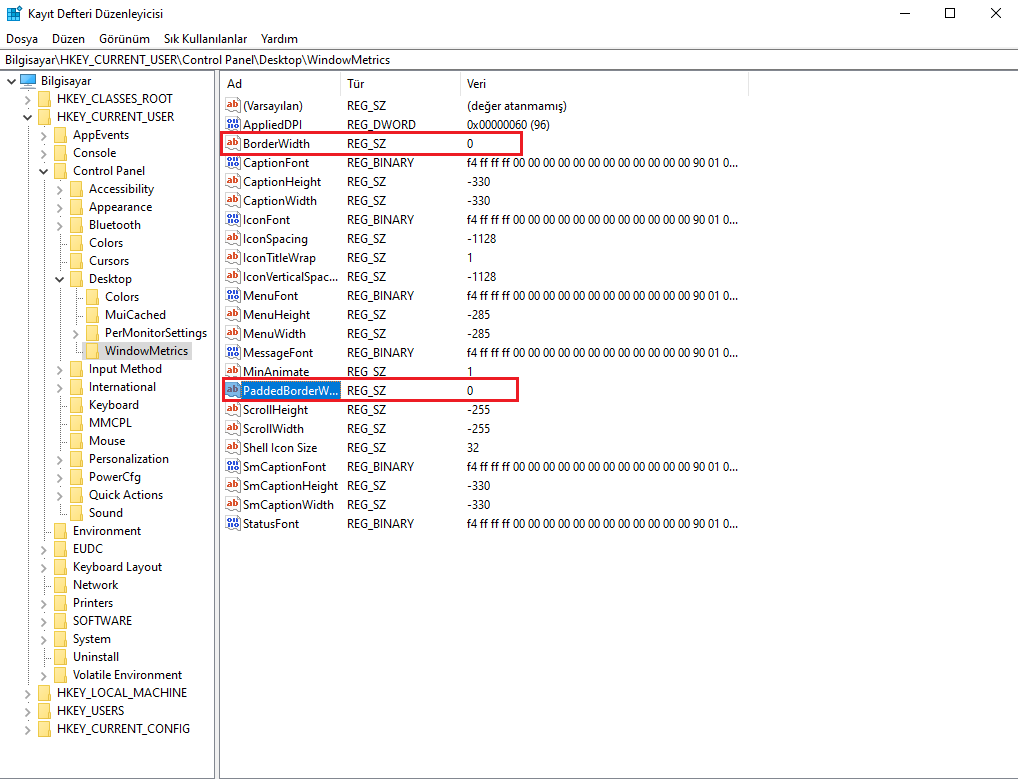Select the Environment key
1018x779 pixels.
point(106,531)
